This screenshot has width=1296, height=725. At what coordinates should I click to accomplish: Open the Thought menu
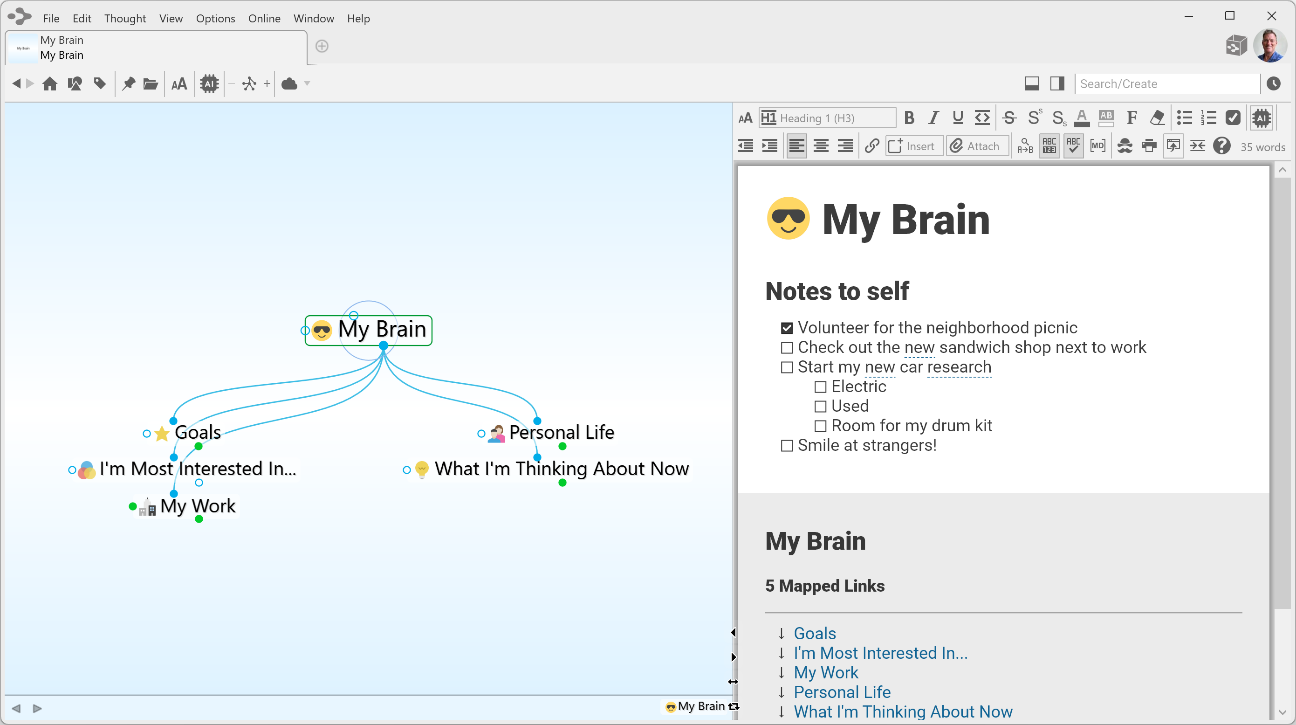coord(125,18)
